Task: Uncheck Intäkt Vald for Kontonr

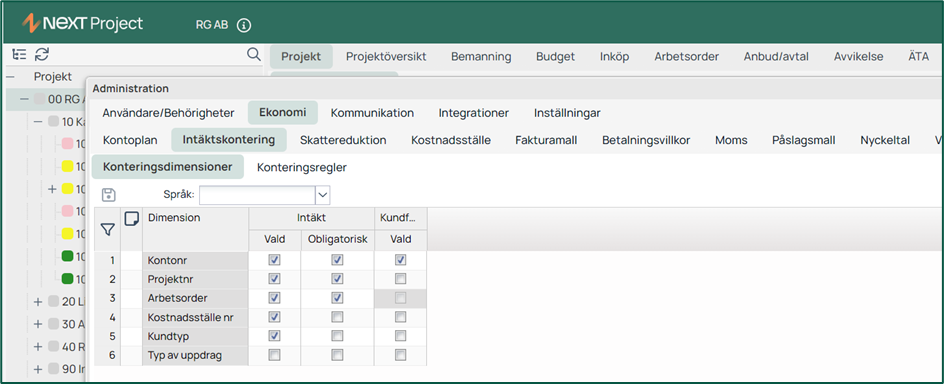Action: tap(275, 260)
